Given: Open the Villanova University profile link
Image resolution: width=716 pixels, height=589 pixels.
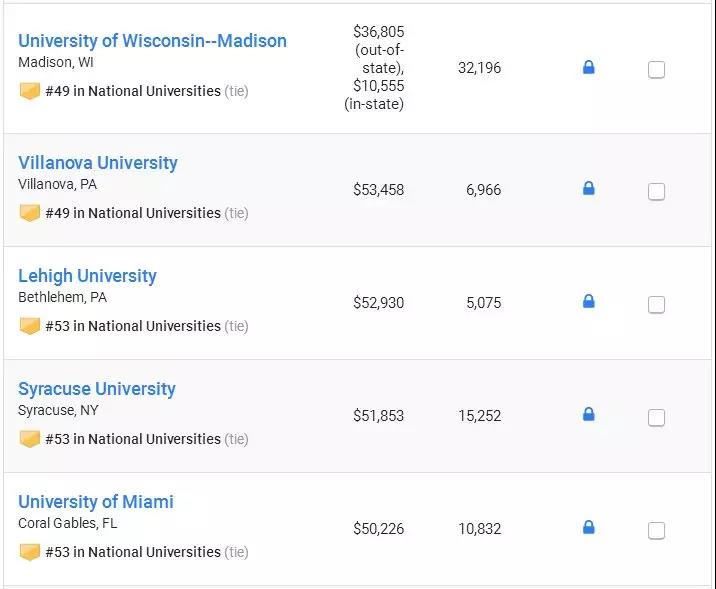Looking at the screenshot, I should click(x=98, y=163).
